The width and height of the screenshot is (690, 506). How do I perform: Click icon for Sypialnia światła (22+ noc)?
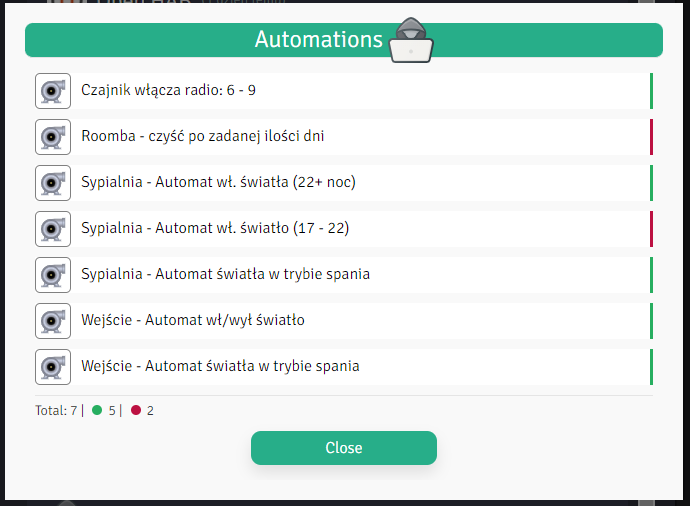[x=53, y=183]
